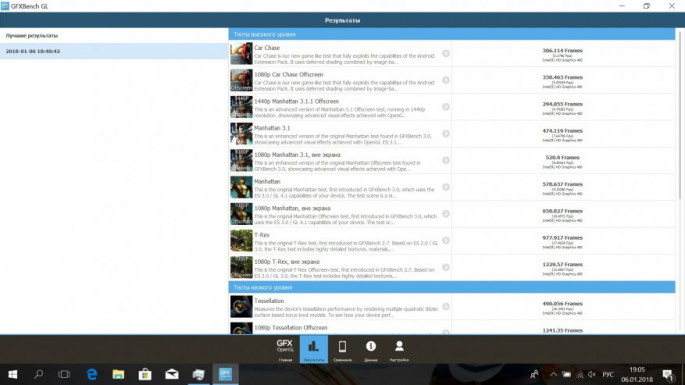Viewport: 685px width, 385px height.
Task: Open the Settings profile tab
Action: 399,350
